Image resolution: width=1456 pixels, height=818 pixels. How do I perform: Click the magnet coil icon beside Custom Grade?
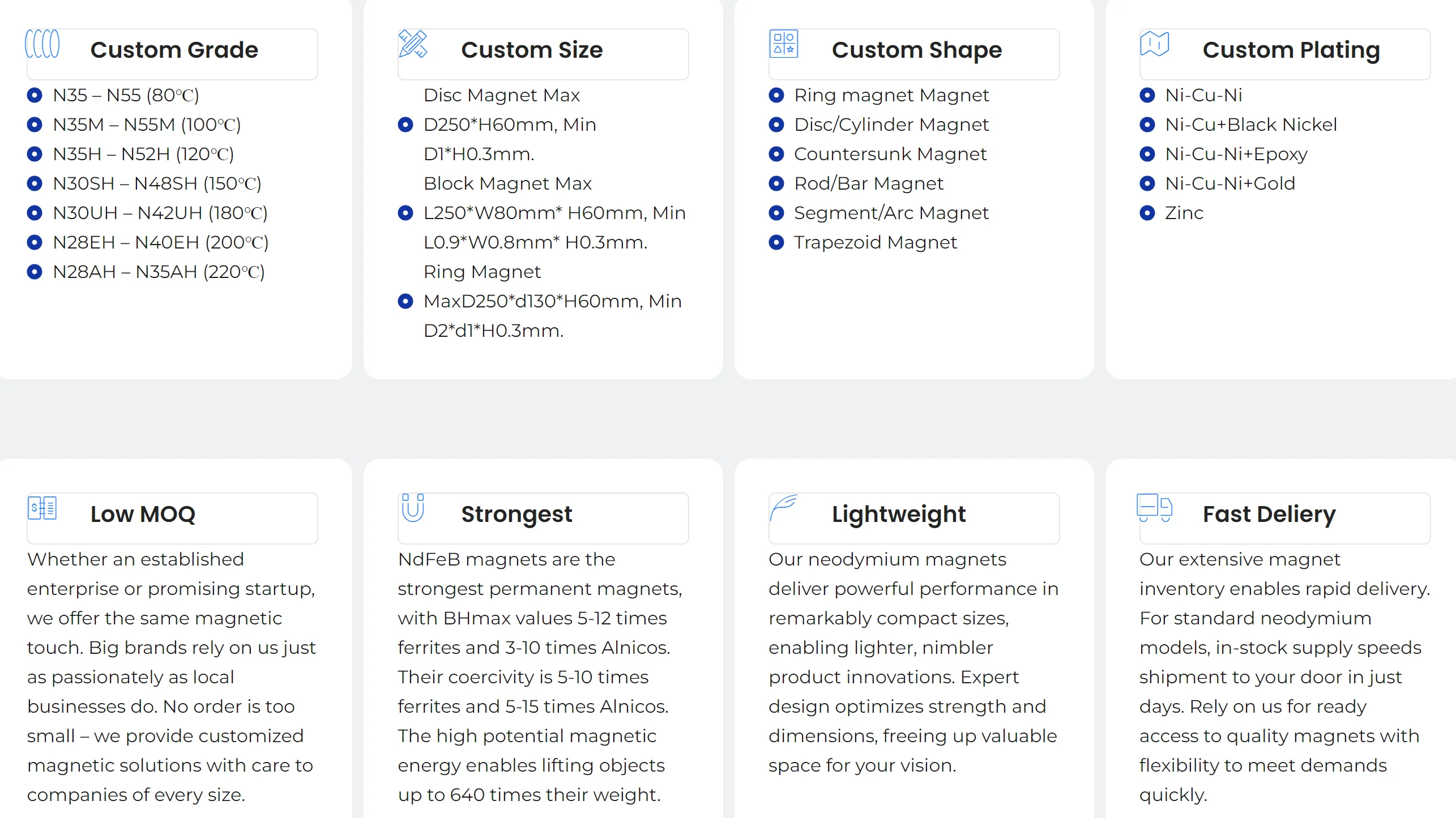pos(42,44)
